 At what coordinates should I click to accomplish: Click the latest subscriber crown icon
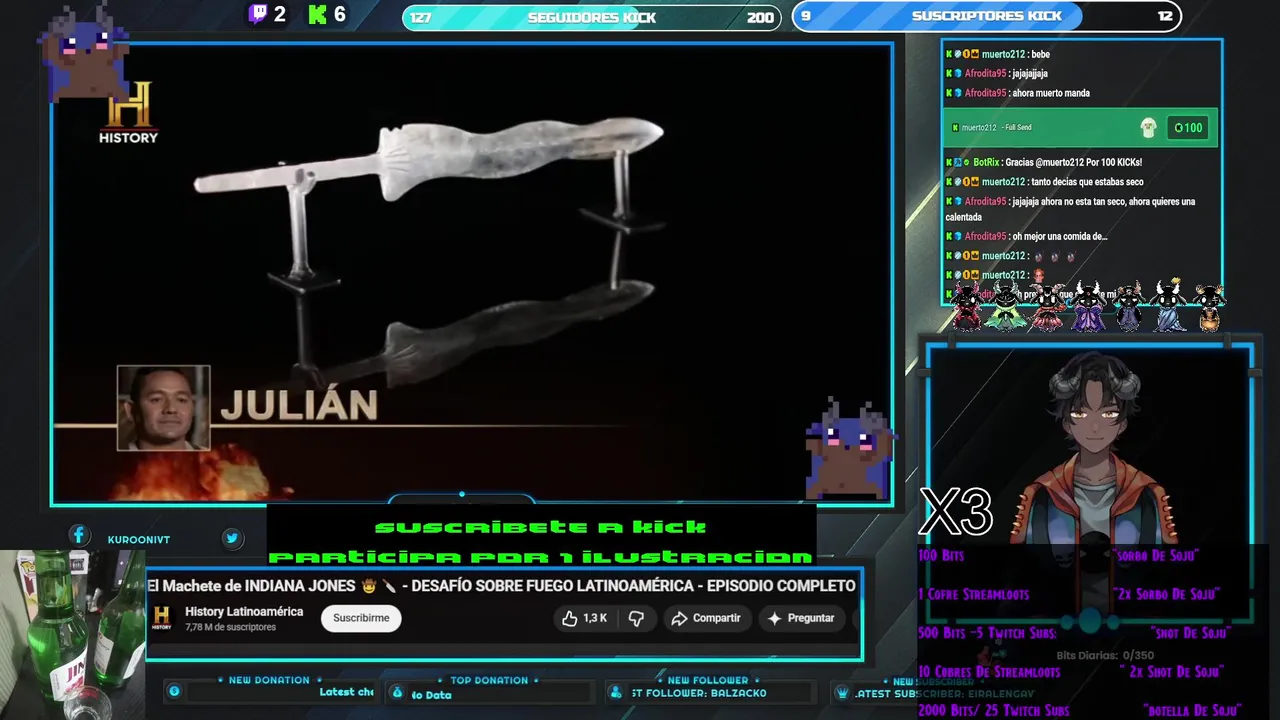[x=842, y=692]
